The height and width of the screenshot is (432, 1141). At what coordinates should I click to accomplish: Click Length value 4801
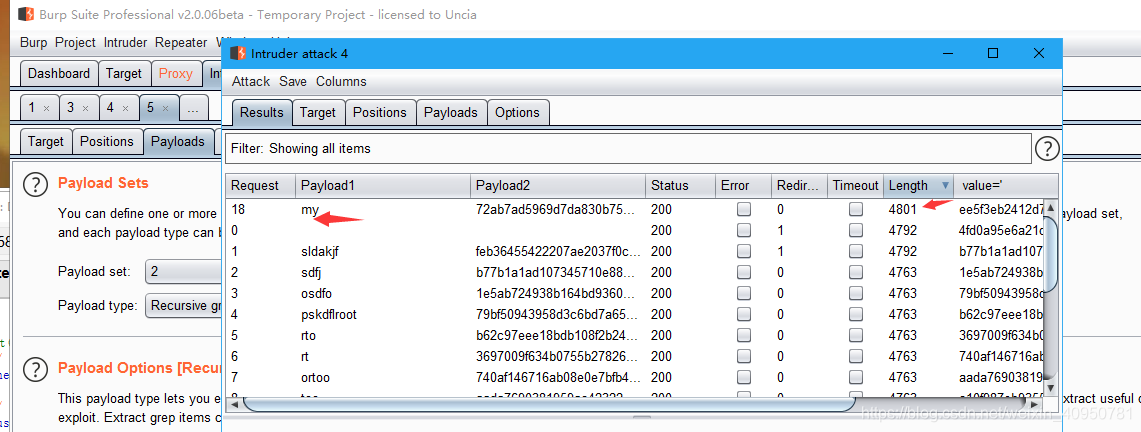[x=902, y=209]
